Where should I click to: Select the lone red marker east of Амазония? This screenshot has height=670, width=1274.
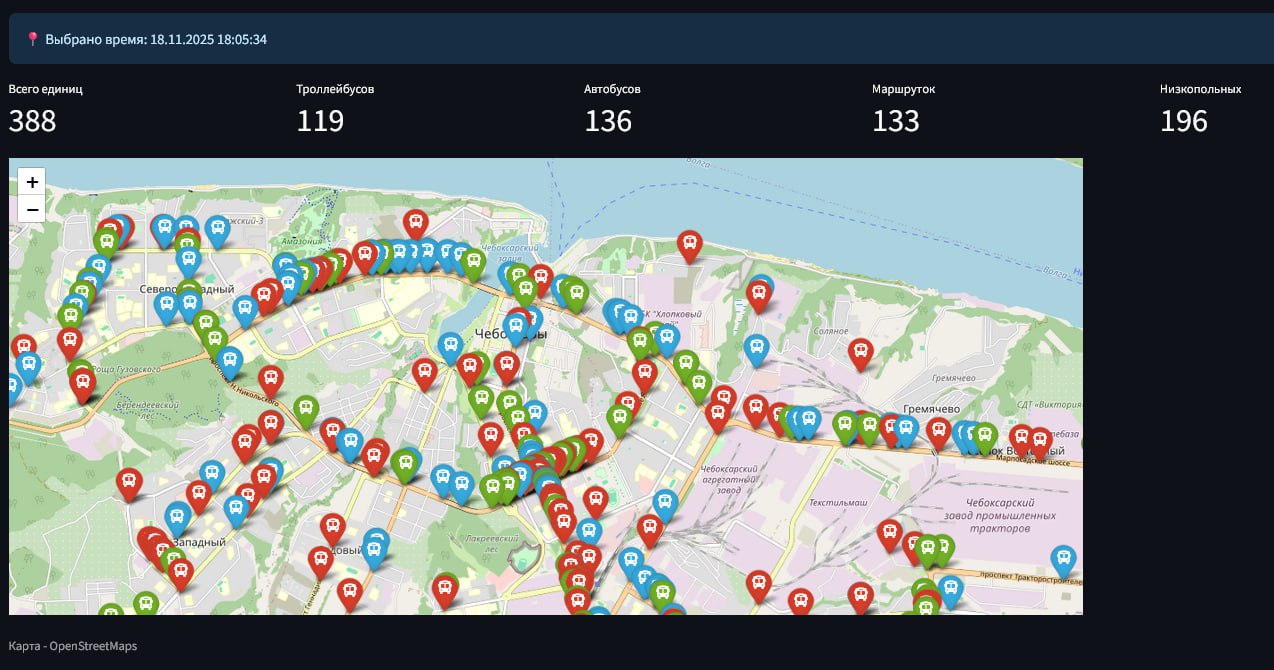(415, 222)
